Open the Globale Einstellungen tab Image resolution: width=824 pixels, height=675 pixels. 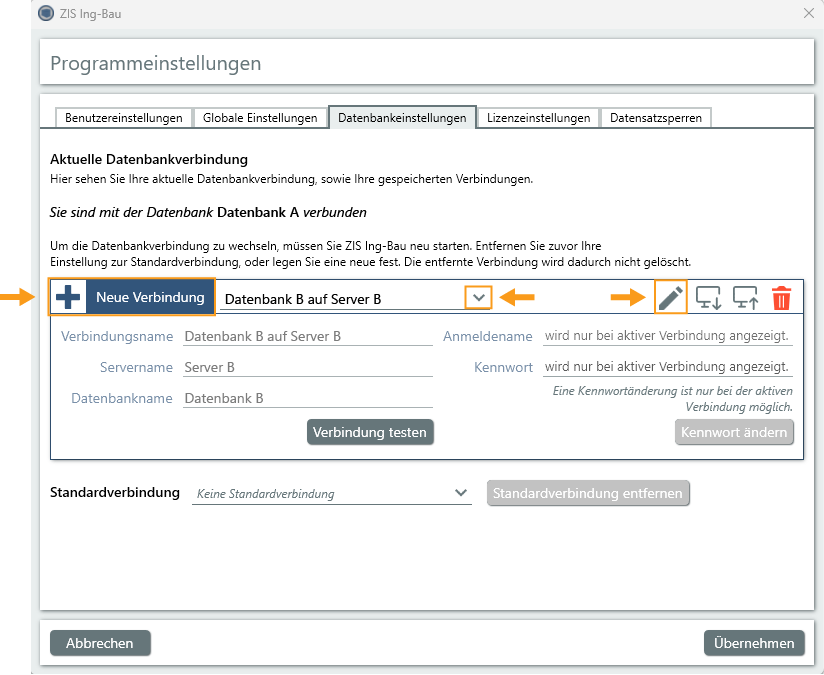(x=260, y=118)
